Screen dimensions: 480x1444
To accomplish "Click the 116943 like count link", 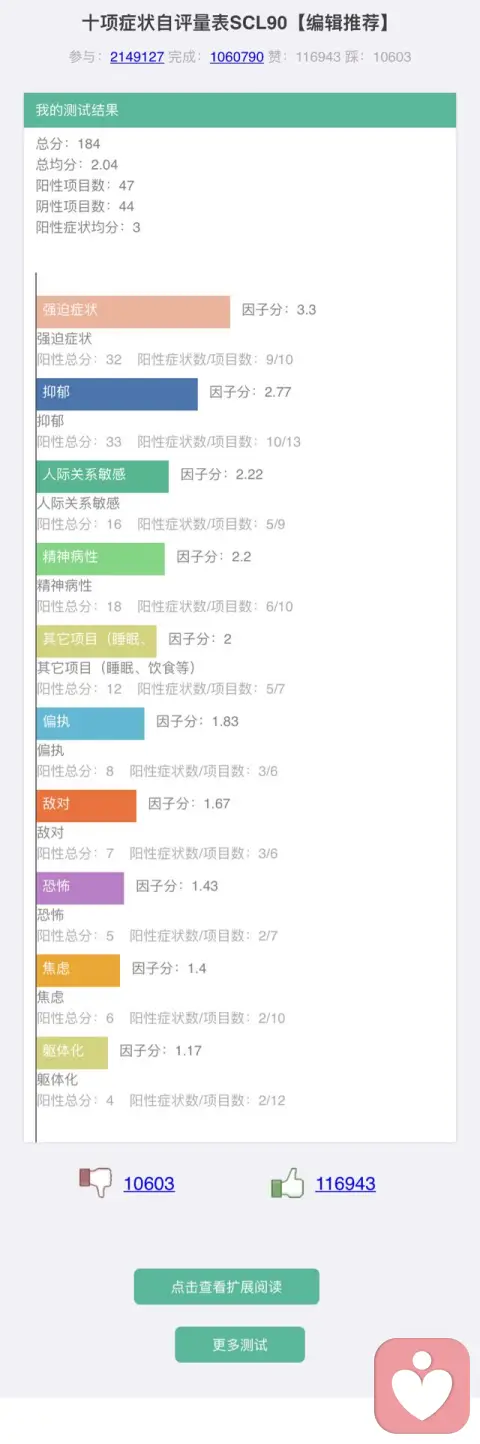I will 345,1184.
